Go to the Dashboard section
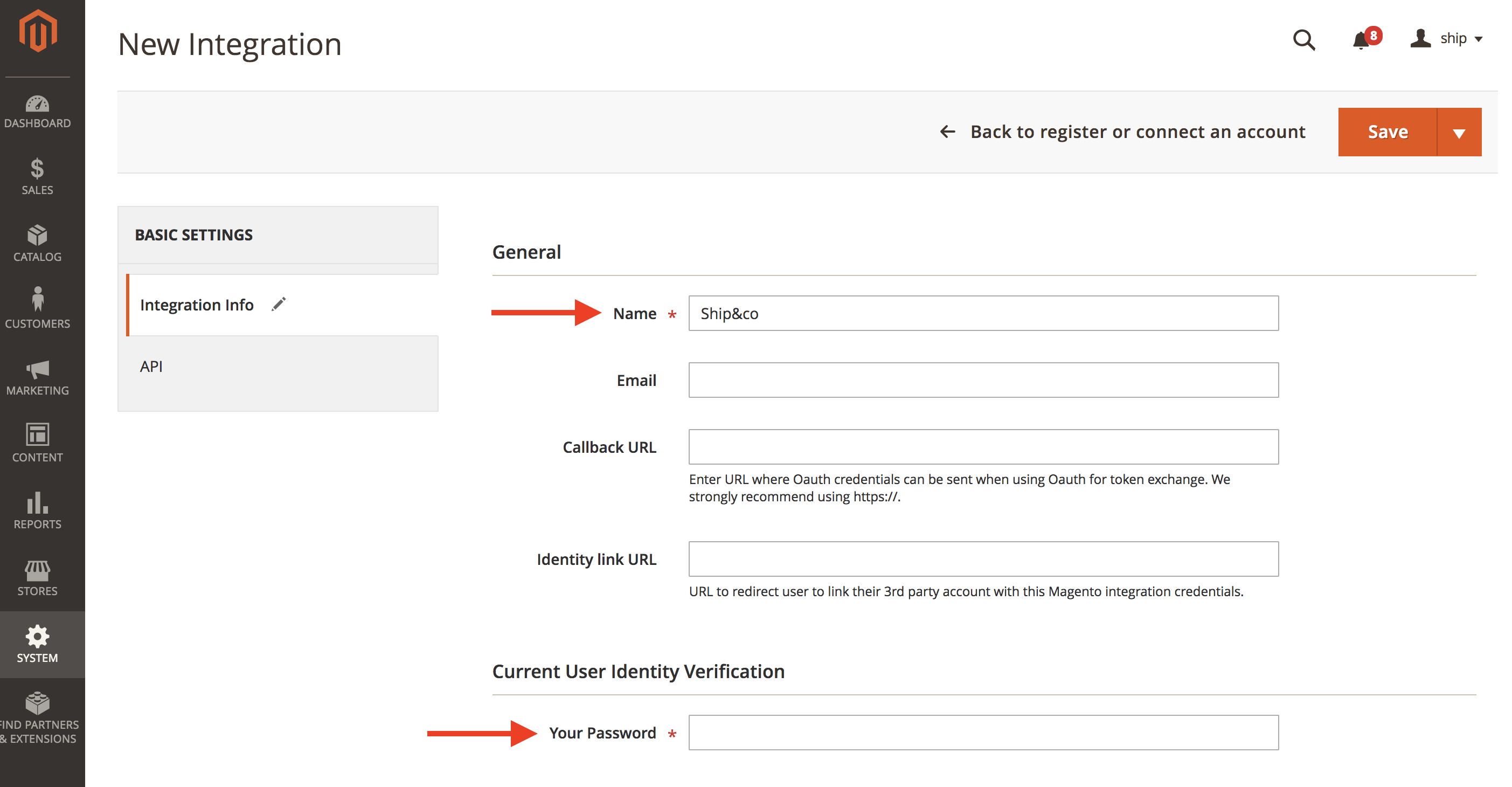Image resolution: width=1512 pixels, height=787 pixels. [x=38, y=112]
